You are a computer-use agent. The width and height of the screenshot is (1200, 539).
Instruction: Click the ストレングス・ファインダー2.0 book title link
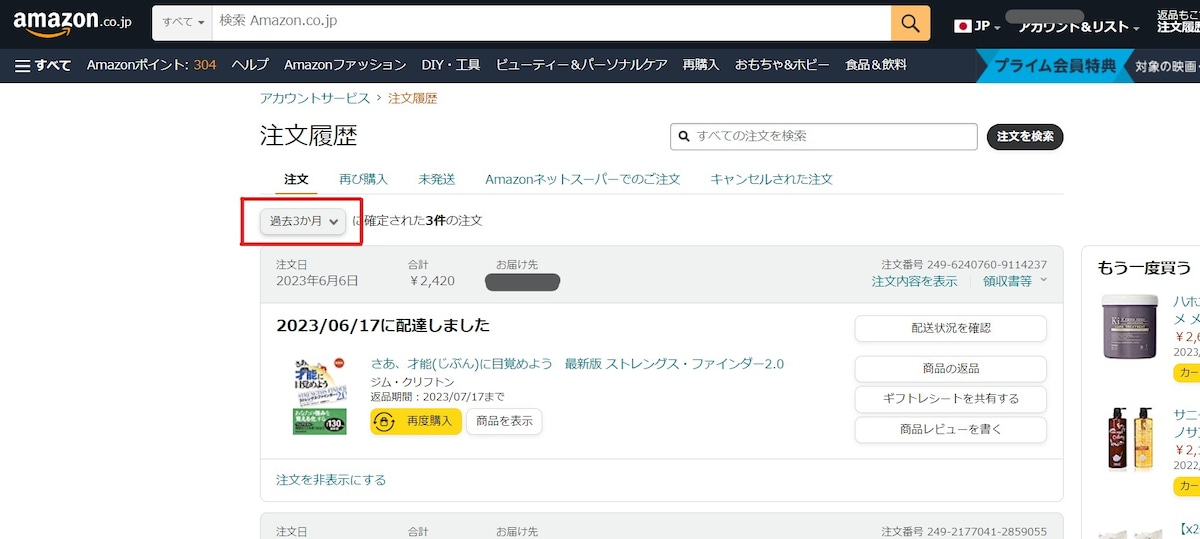click(x=577, y=363)
